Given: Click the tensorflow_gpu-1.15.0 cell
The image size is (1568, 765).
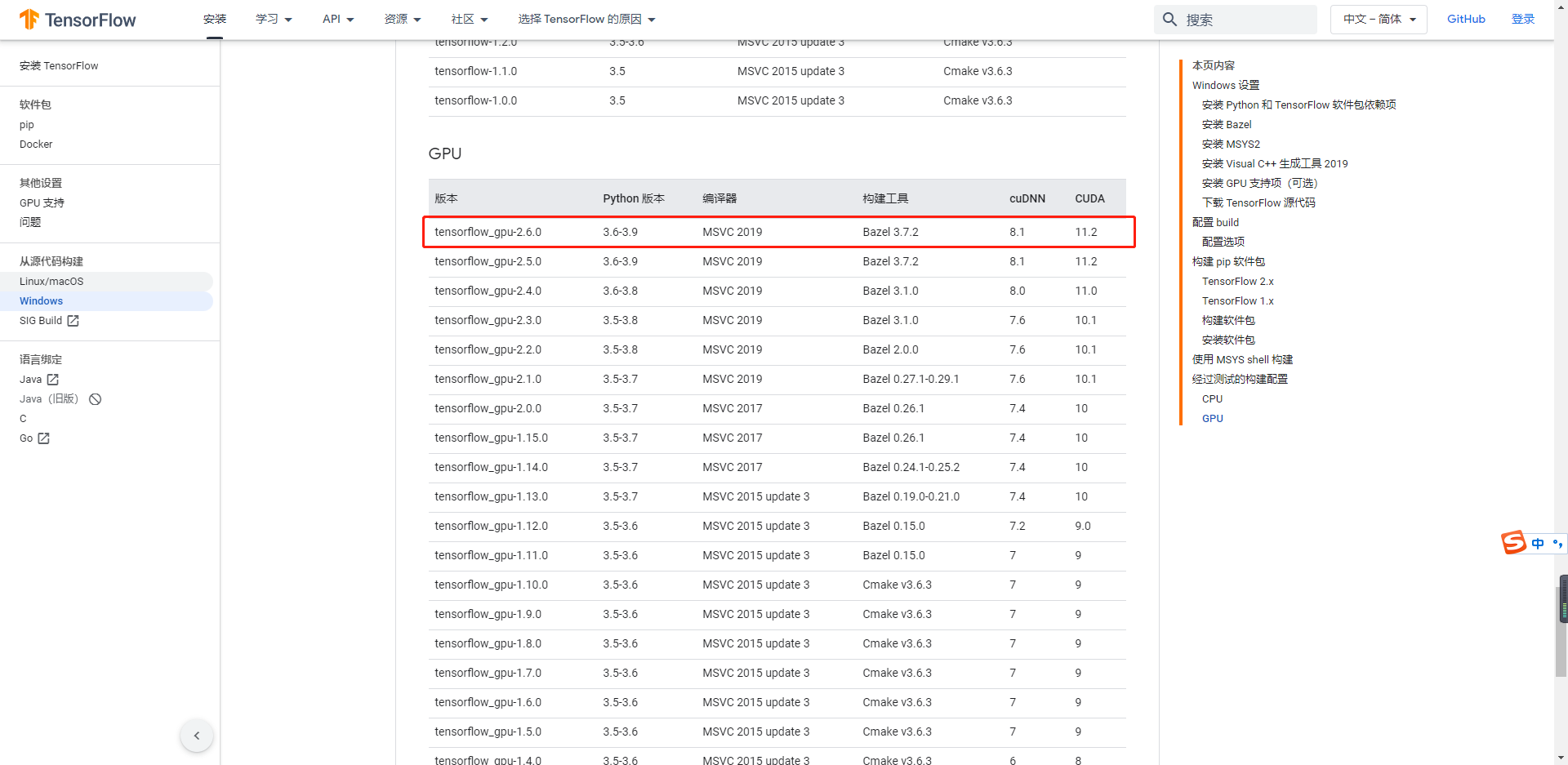Looking at the screenshot, I should (x=492, y=438).
